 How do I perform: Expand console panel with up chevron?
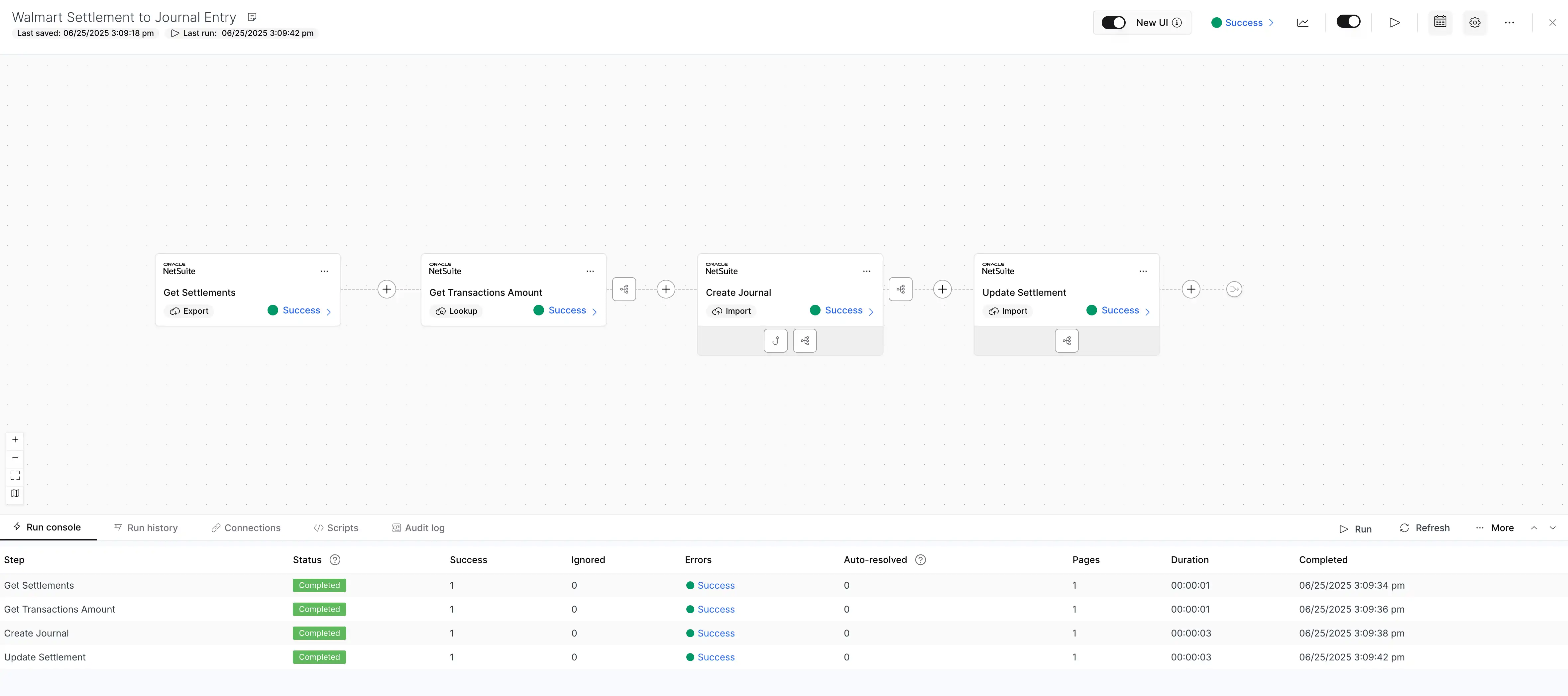click(1534, 528)
